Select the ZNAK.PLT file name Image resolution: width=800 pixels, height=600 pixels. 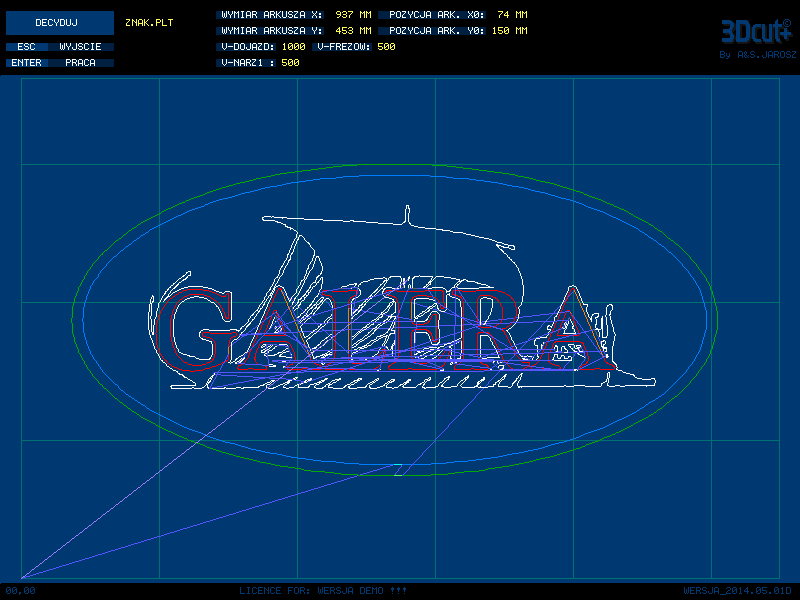(149, 23)
